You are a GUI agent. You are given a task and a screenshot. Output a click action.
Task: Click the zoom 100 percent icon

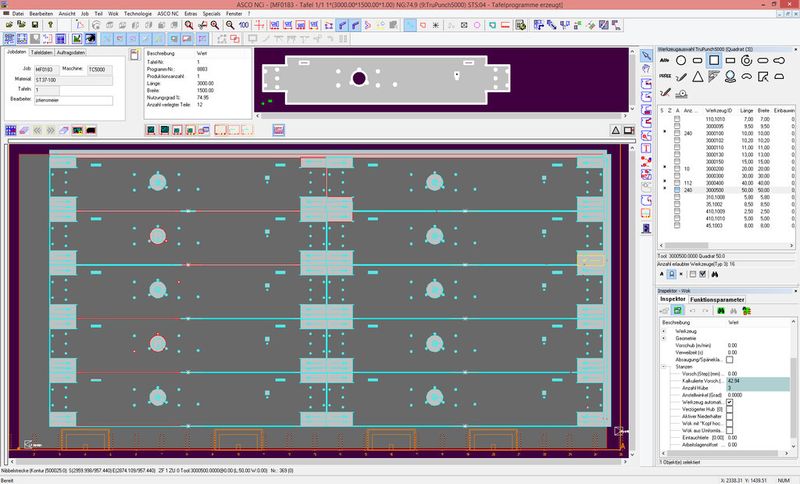coord(244,24)
